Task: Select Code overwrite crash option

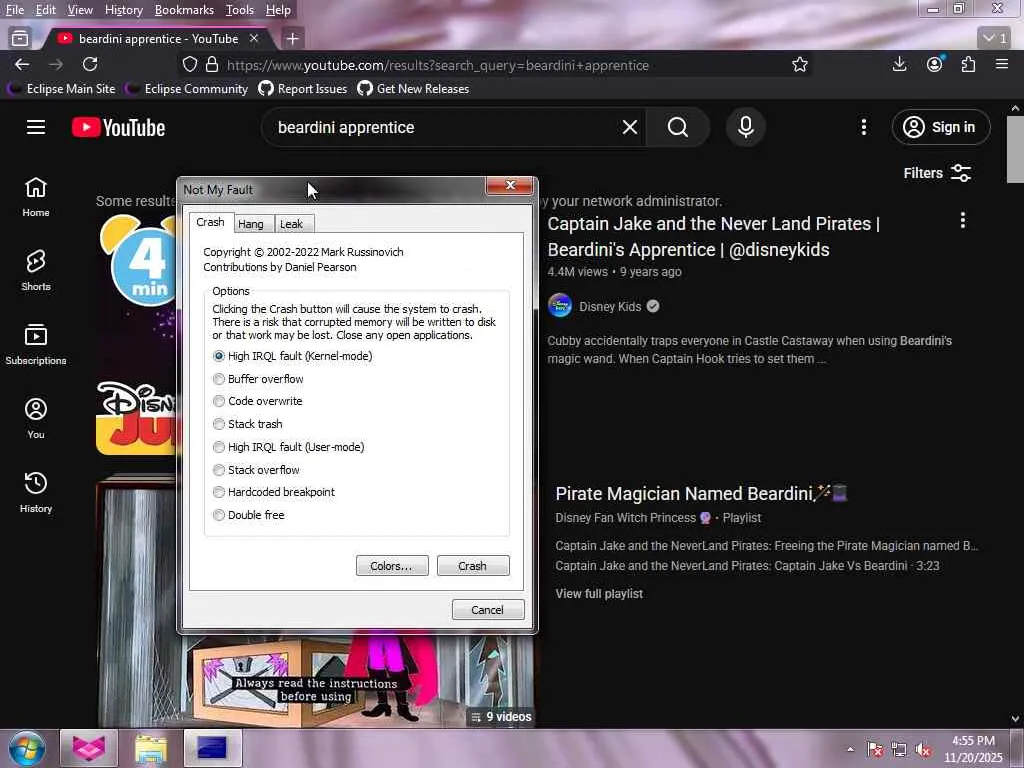Action: point(258,401)
